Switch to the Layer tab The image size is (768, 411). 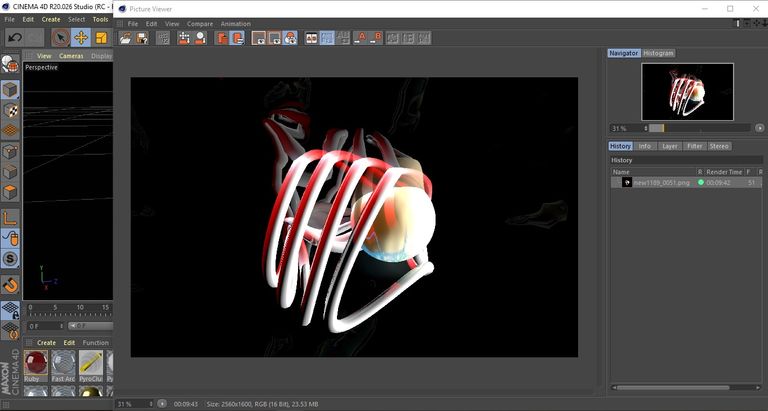[670, 146]
